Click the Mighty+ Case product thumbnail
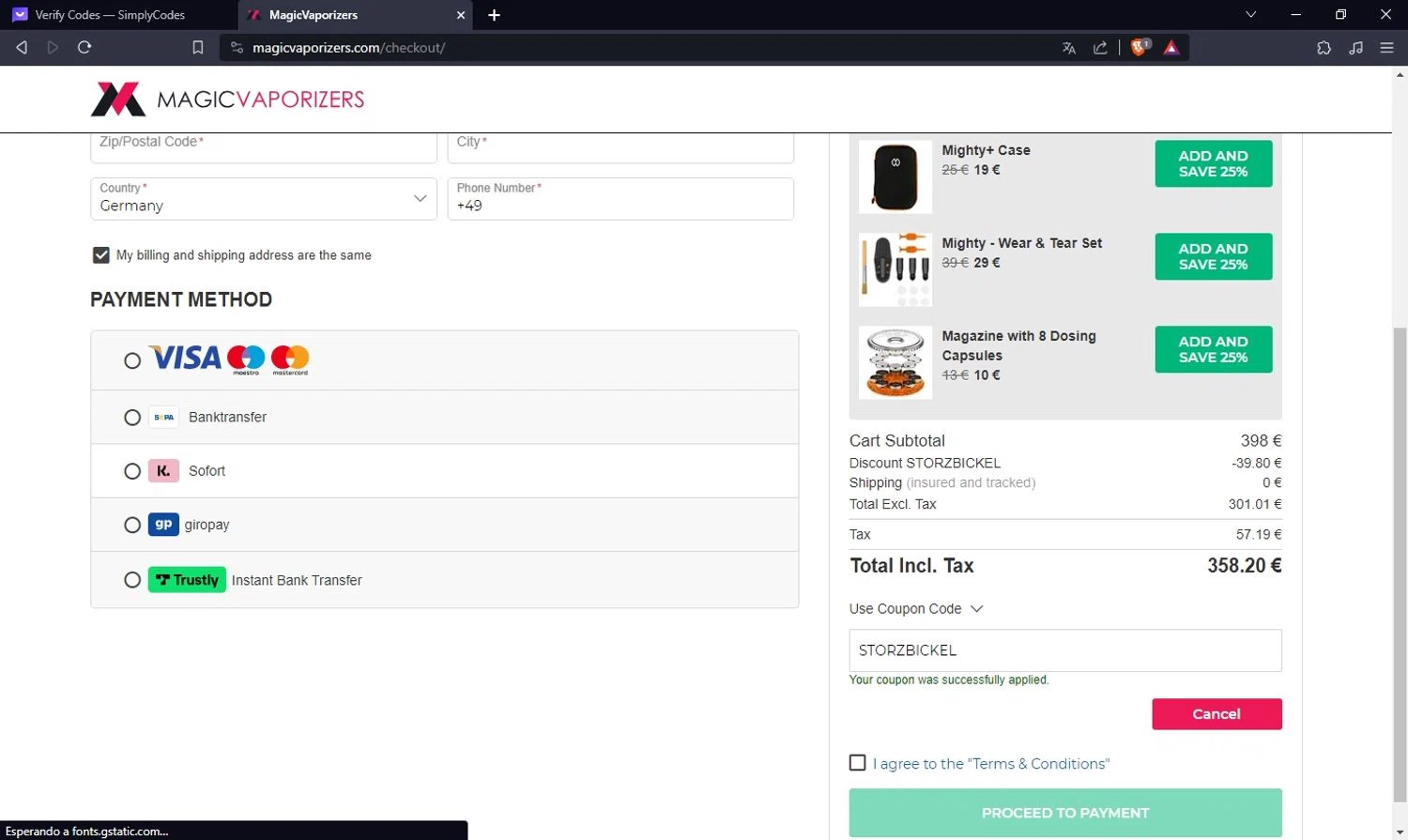 pyautogui.click(x=895, y=176)
